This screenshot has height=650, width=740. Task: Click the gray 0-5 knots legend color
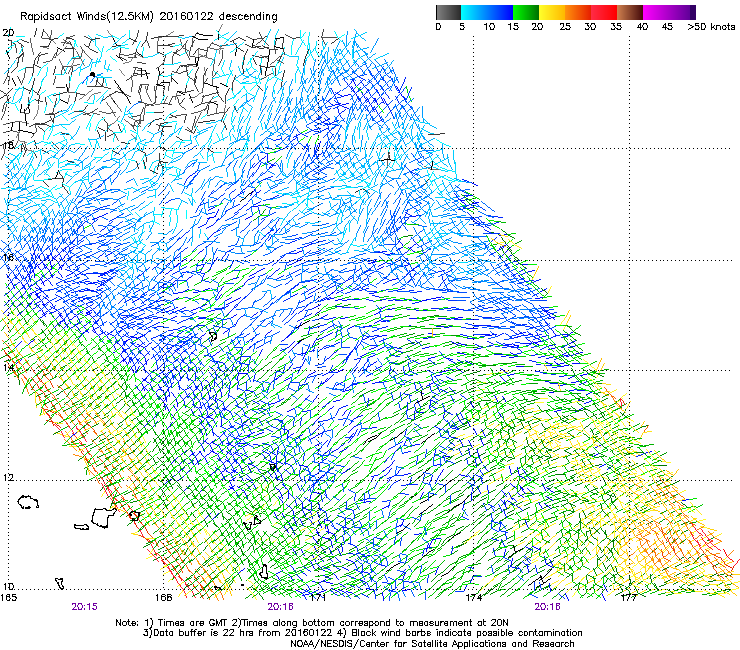point(448,12)
